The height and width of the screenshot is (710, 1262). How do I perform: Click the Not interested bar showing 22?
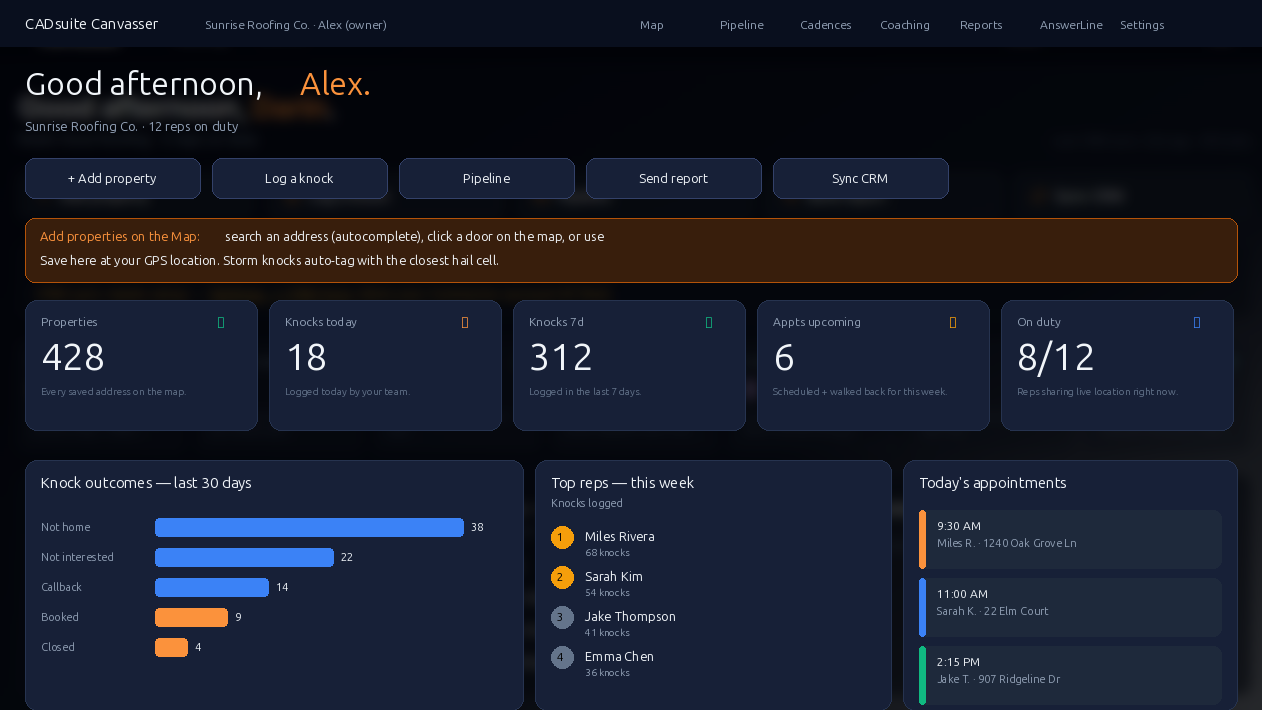[x=244, y=557]
